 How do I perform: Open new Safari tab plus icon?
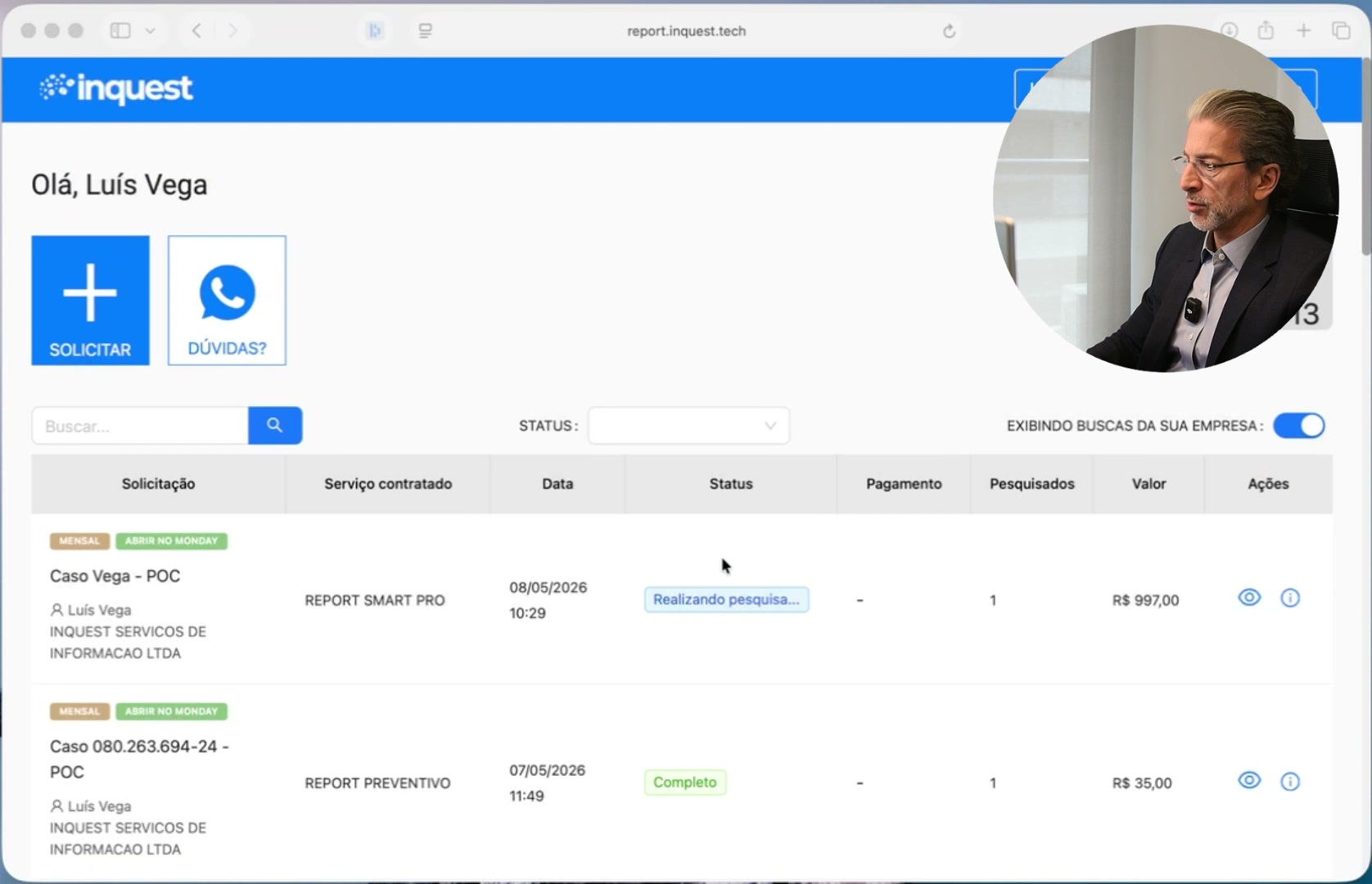click(1303, 31)
